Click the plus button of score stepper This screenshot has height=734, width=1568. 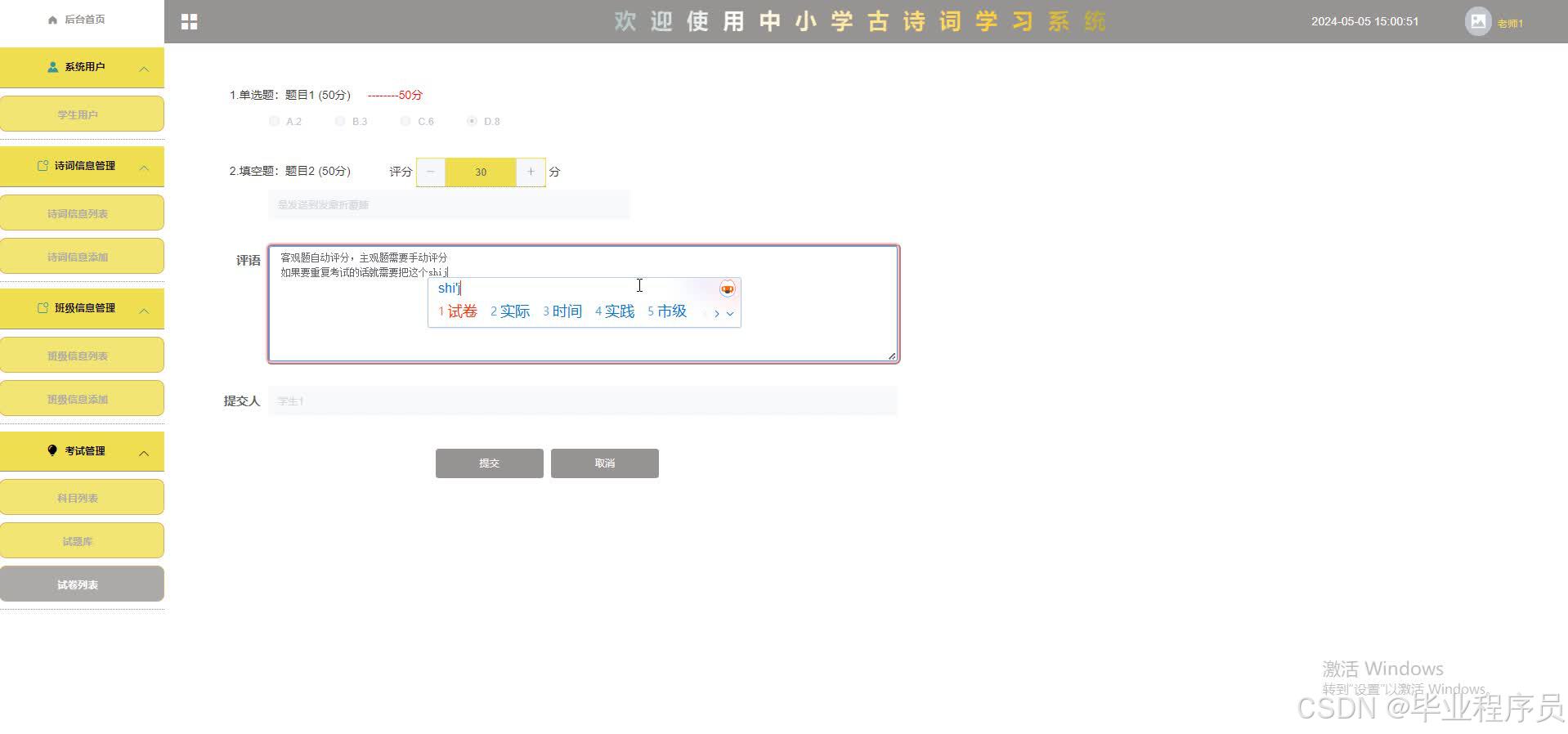coord(531,172)
